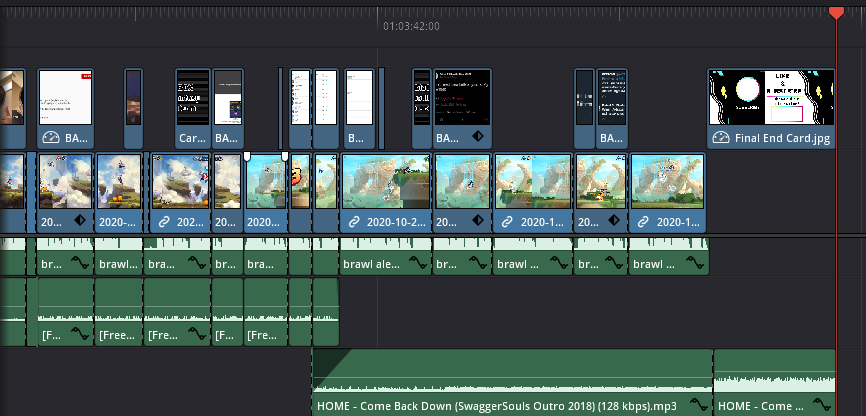Click link icon on the first 2020-1... clip

pos(507,222)
